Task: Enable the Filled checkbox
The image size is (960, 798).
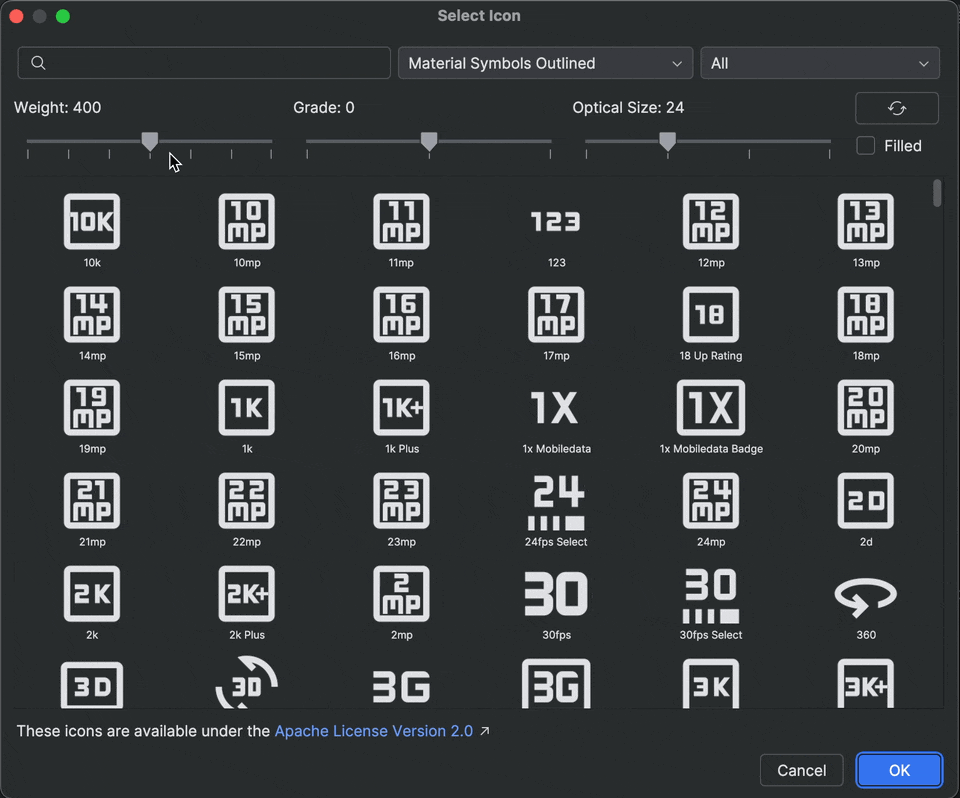Action: pyautogui.click(x=866, y=146)
